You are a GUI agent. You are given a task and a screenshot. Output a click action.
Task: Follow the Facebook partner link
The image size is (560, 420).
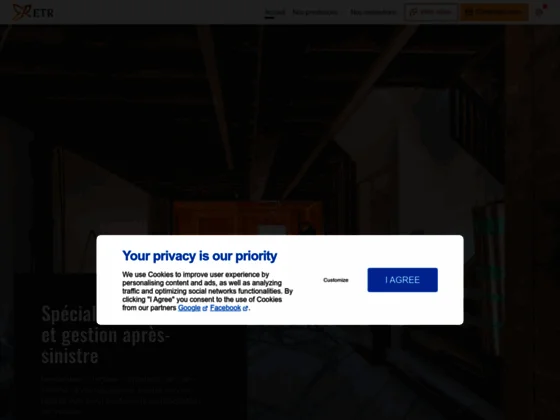225,308
